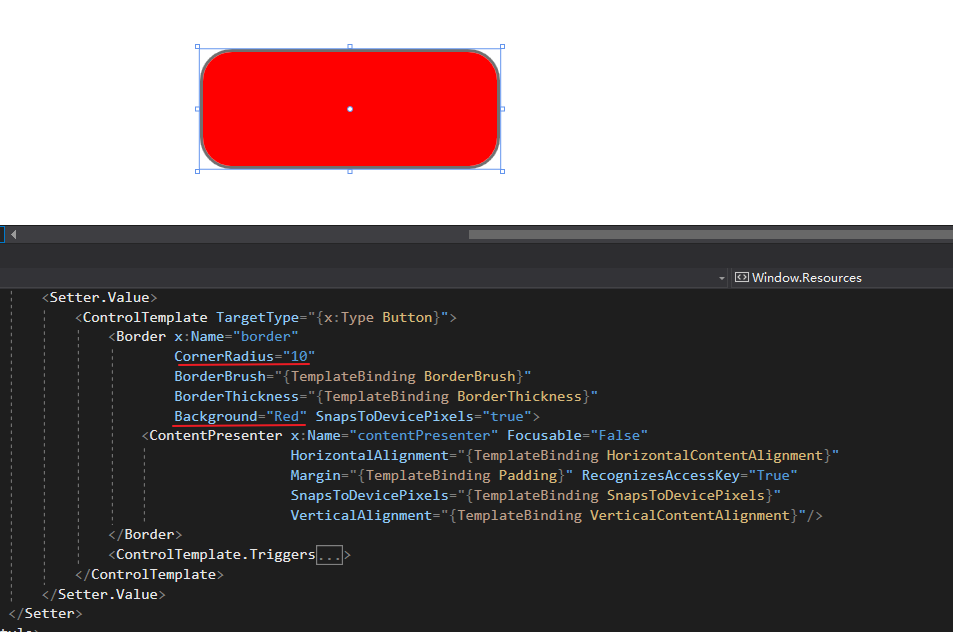Click the closing </ControlTemplate> tag
Screen dimensions: 953x632
tap(150, 575)
